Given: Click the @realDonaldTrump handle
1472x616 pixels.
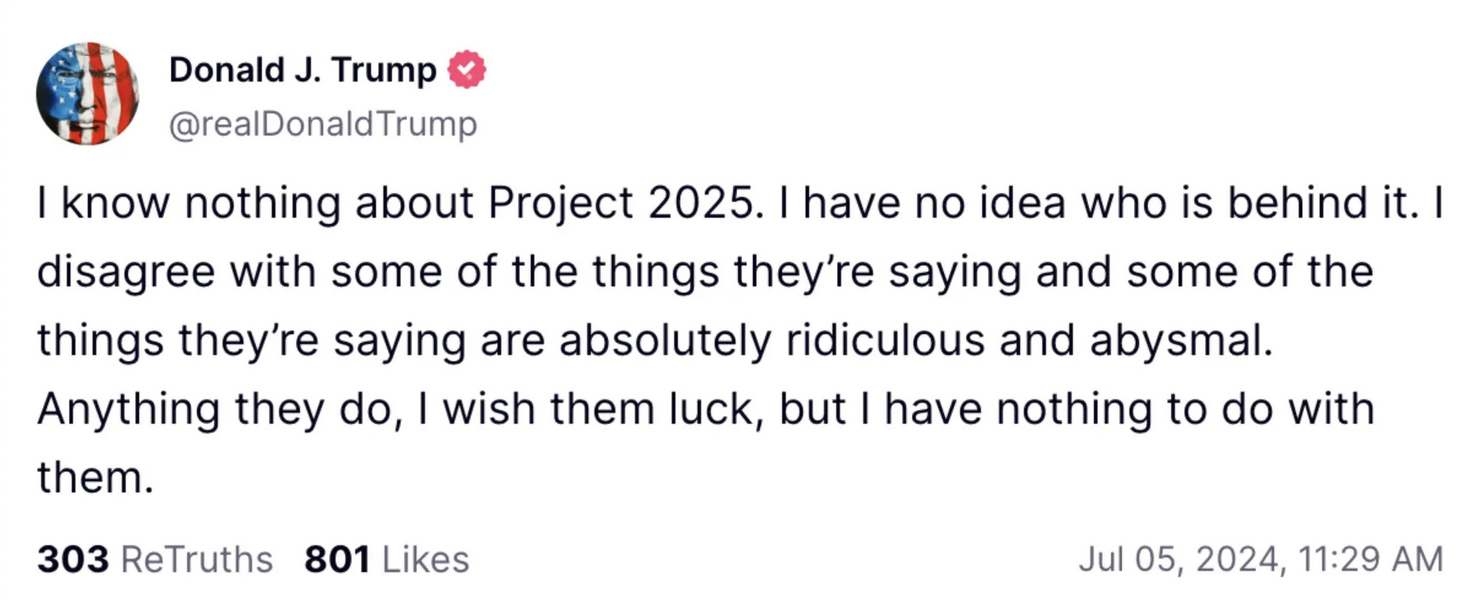Looking at the screenshot, I should click(322, 125).
